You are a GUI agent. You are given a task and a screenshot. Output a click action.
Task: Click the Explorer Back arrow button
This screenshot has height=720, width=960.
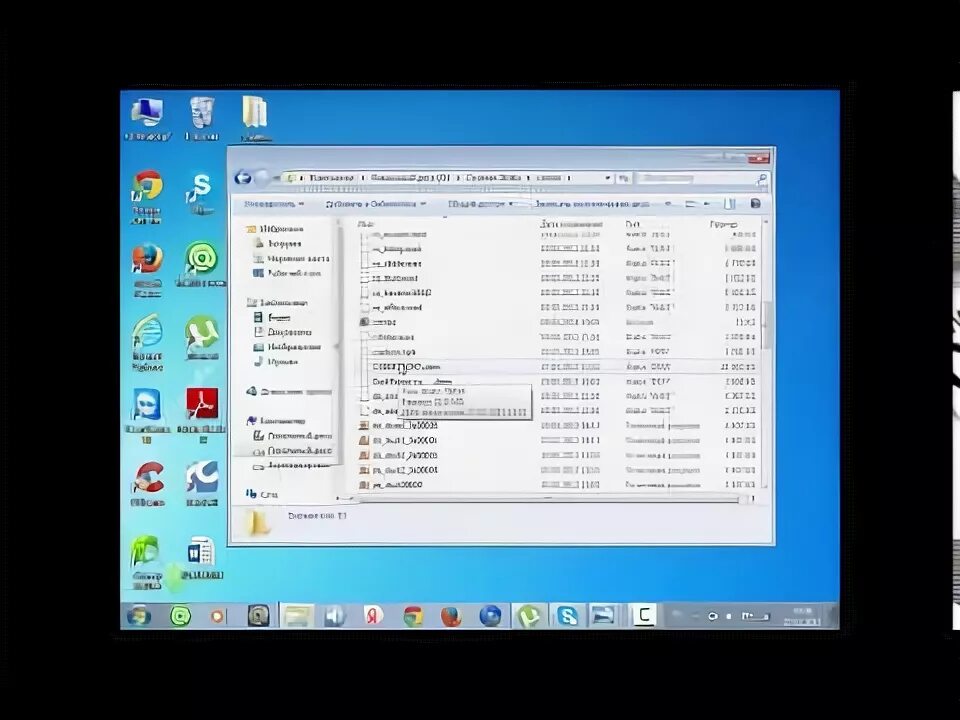pos(243,178)
